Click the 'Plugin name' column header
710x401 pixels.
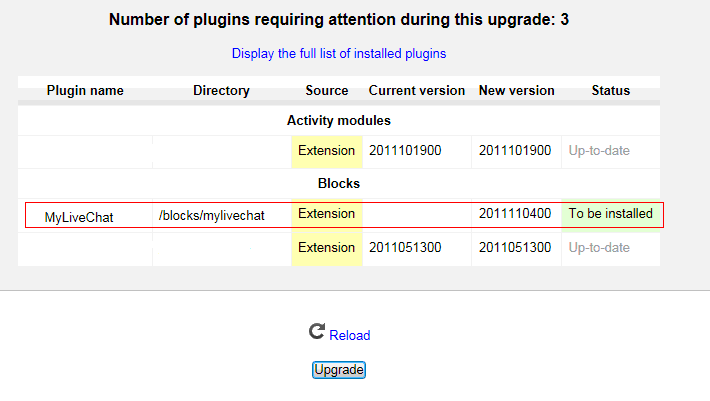[85, 90]
